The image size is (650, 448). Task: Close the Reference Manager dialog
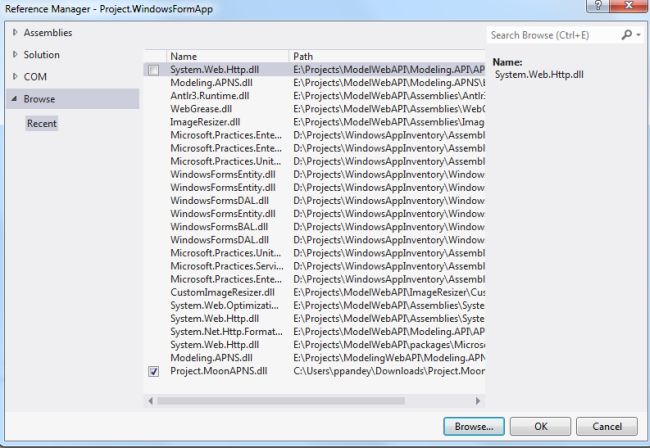tap(628, 5)
